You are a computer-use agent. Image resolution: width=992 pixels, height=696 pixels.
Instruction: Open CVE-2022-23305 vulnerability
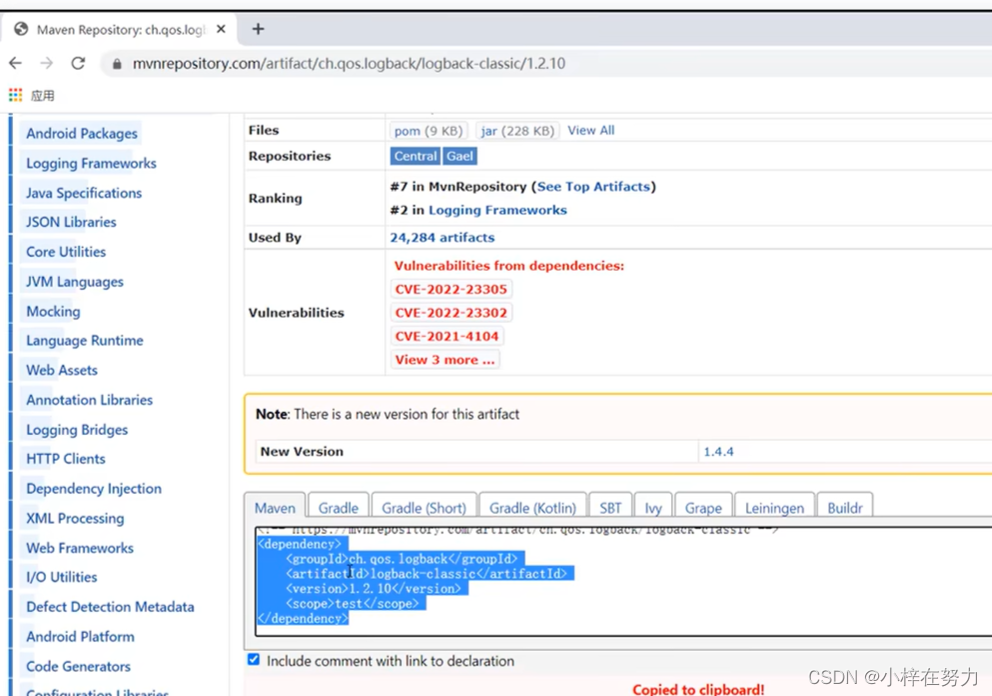tap(451, 289)
